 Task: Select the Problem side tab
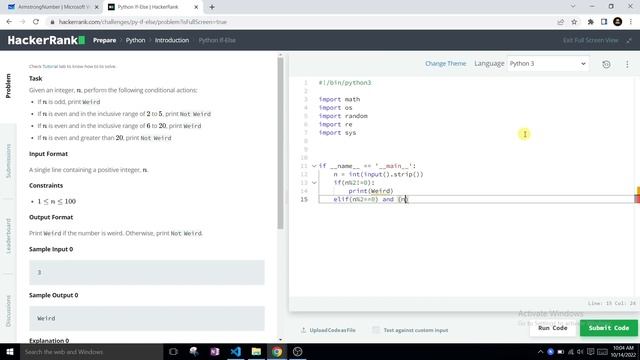click(8, 86)
